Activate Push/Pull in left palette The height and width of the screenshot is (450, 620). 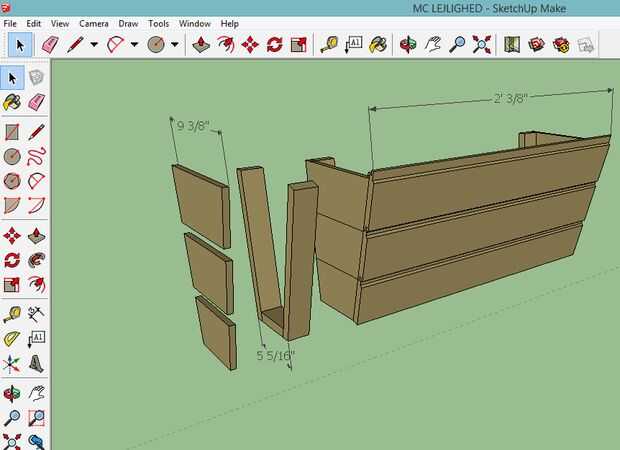tap(36, 236)
